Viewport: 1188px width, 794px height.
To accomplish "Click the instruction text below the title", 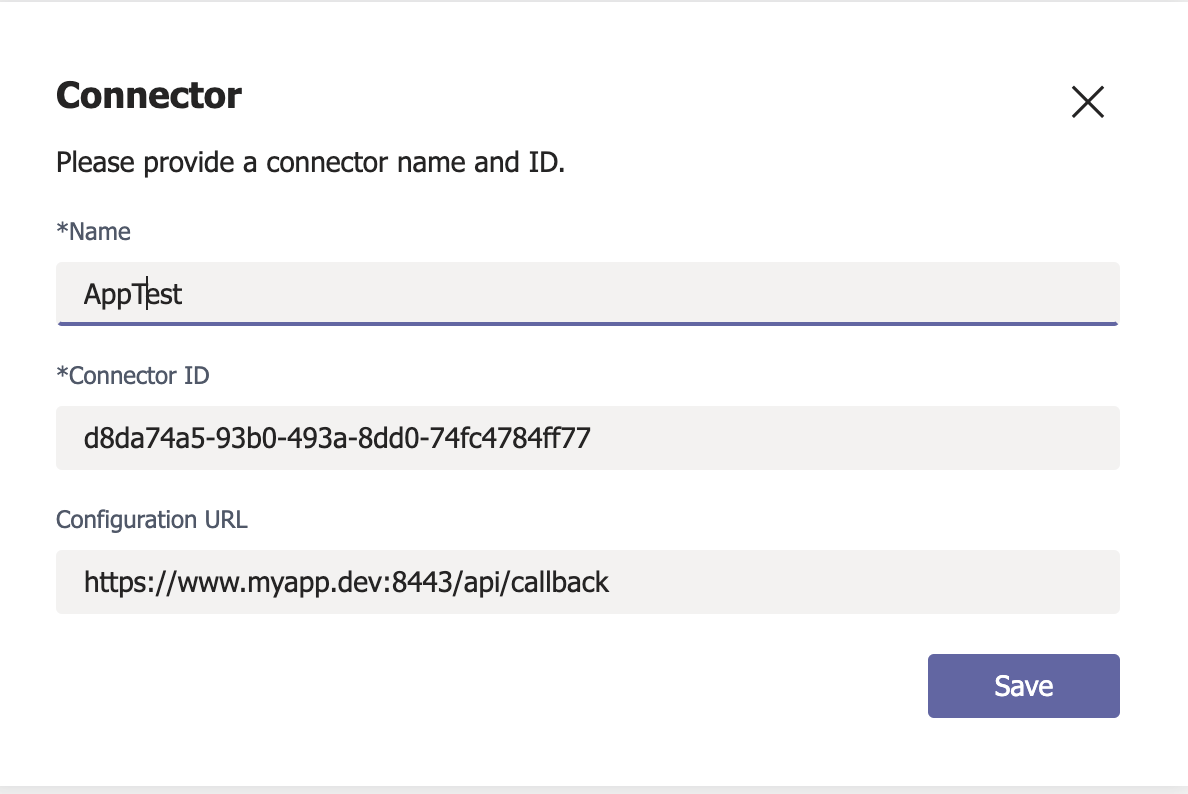I will point(310,162).
